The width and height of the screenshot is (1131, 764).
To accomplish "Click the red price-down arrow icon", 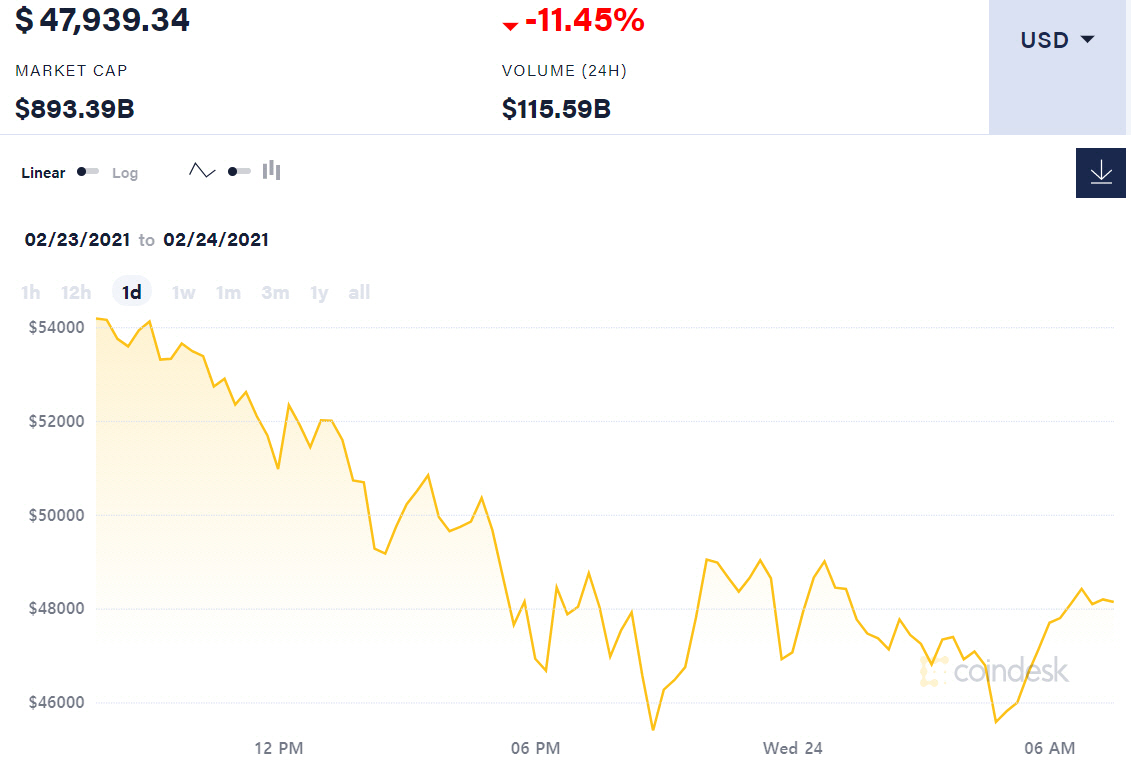I will pos(510,24).
